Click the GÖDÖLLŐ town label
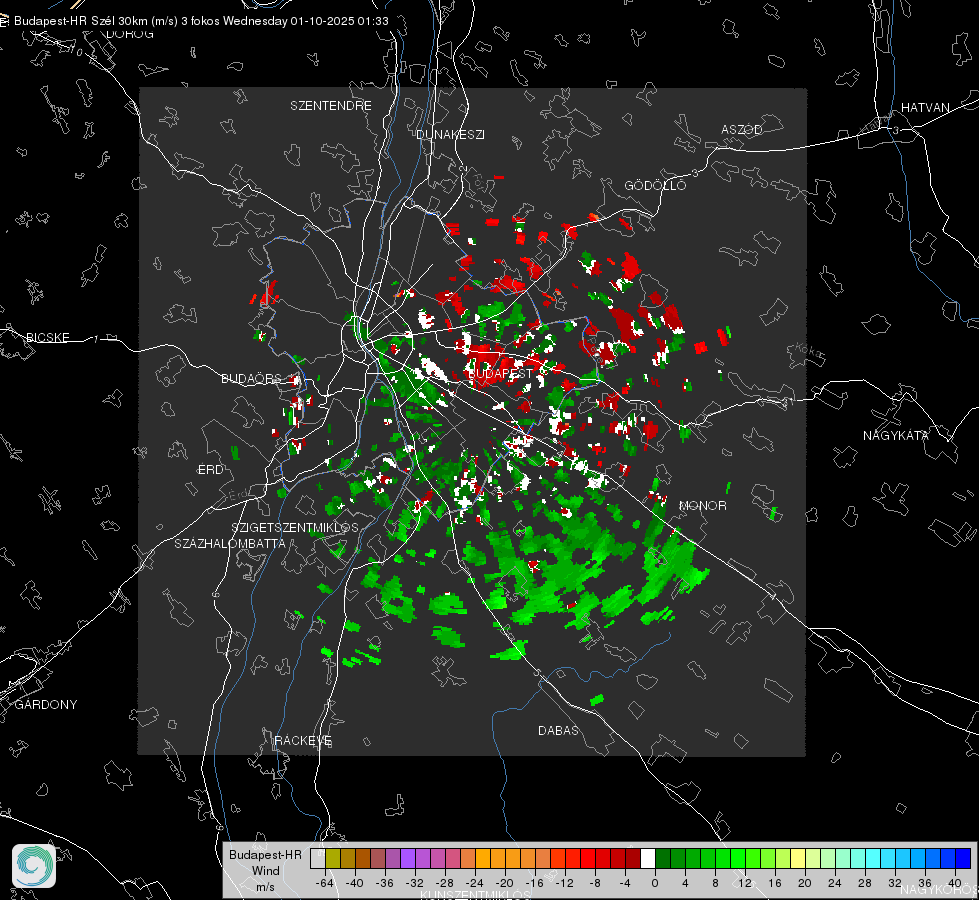This screenshot has height=900, width=979. pyautogui.click(x=655, y=185)
